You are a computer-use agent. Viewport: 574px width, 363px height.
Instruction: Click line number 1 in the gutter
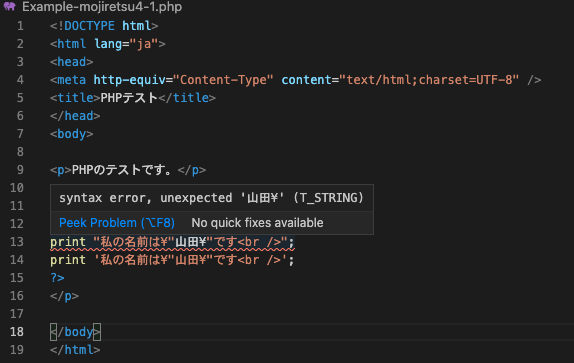coord(20,26)
